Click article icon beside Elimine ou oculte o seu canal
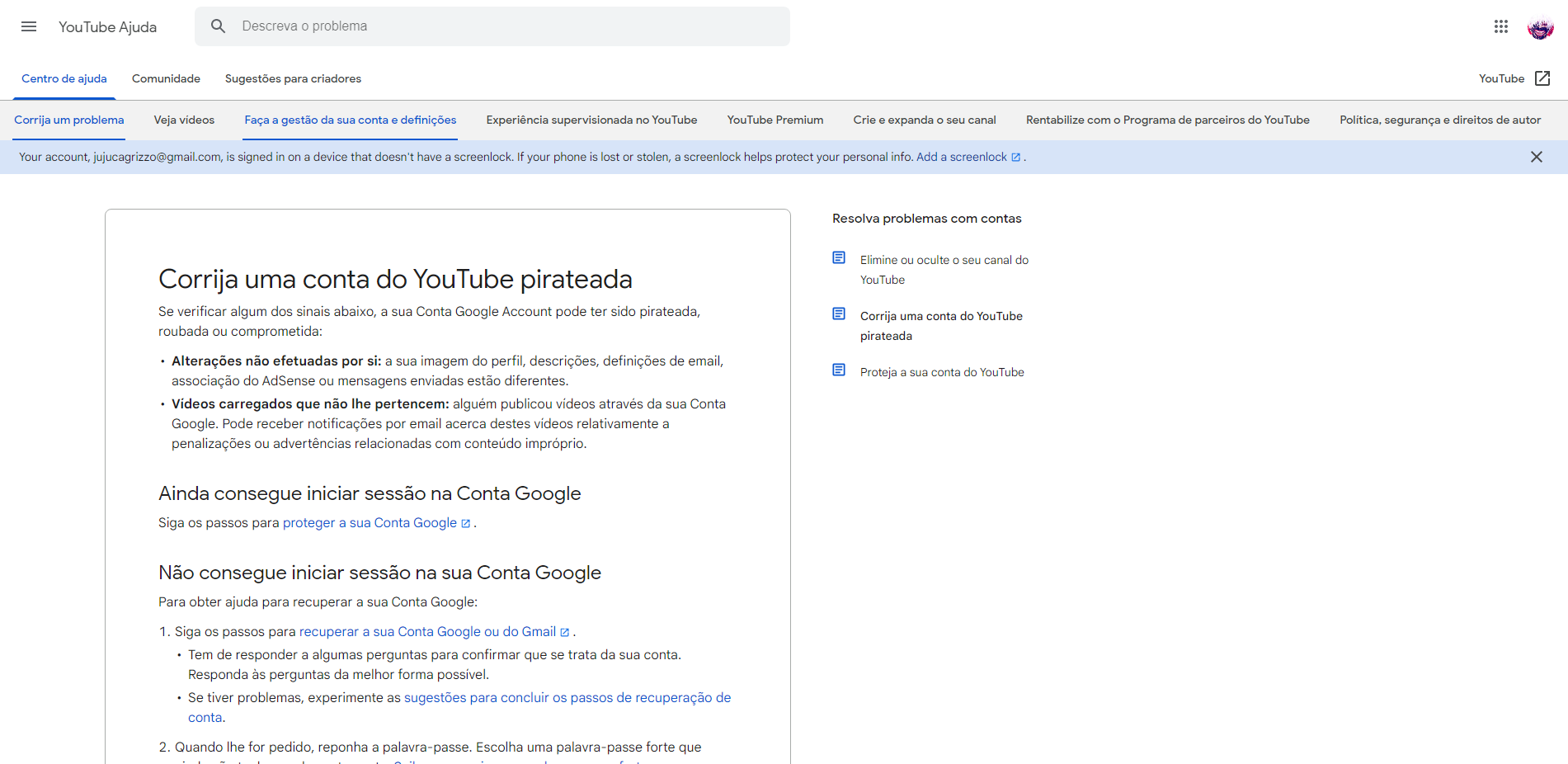Viewport: 1568px width, 764px height. (839, 258)
